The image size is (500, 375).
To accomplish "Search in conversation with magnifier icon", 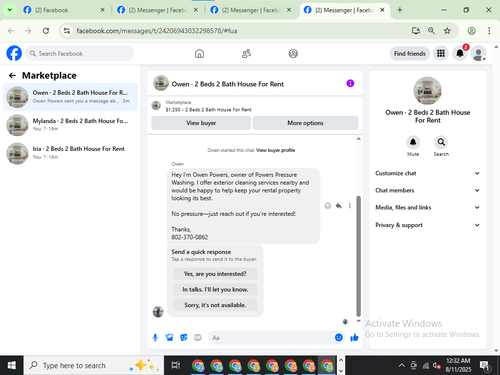I will (x=441, y=142).
